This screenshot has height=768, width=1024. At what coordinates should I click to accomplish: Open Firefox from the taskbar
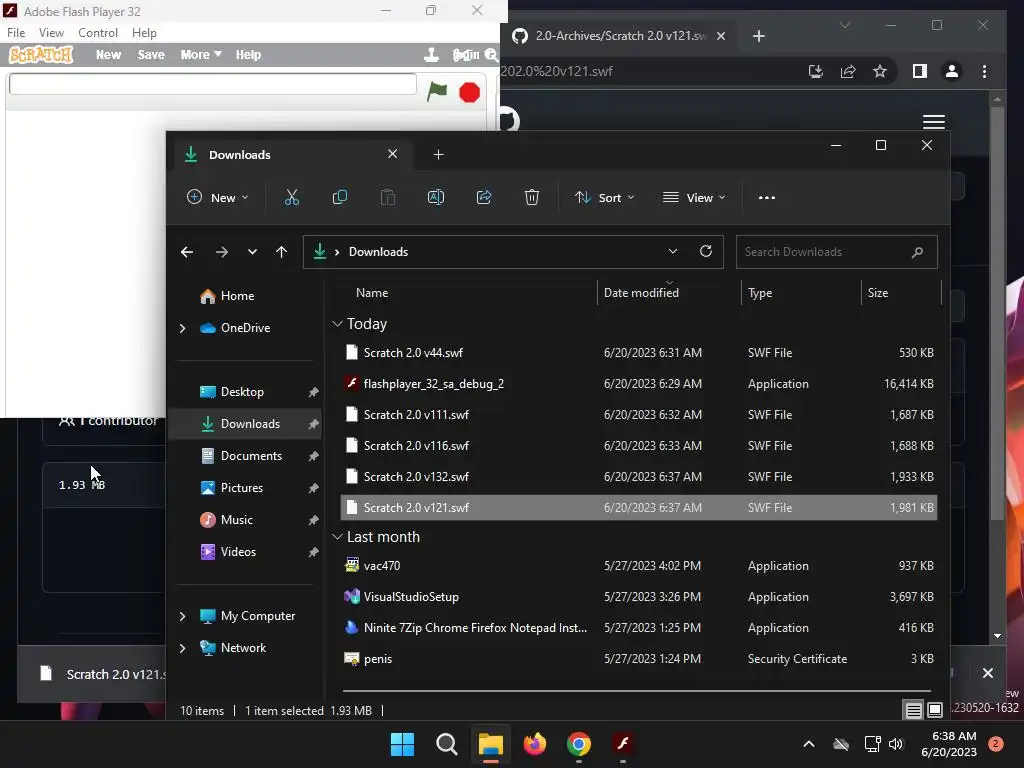point(534,744)
